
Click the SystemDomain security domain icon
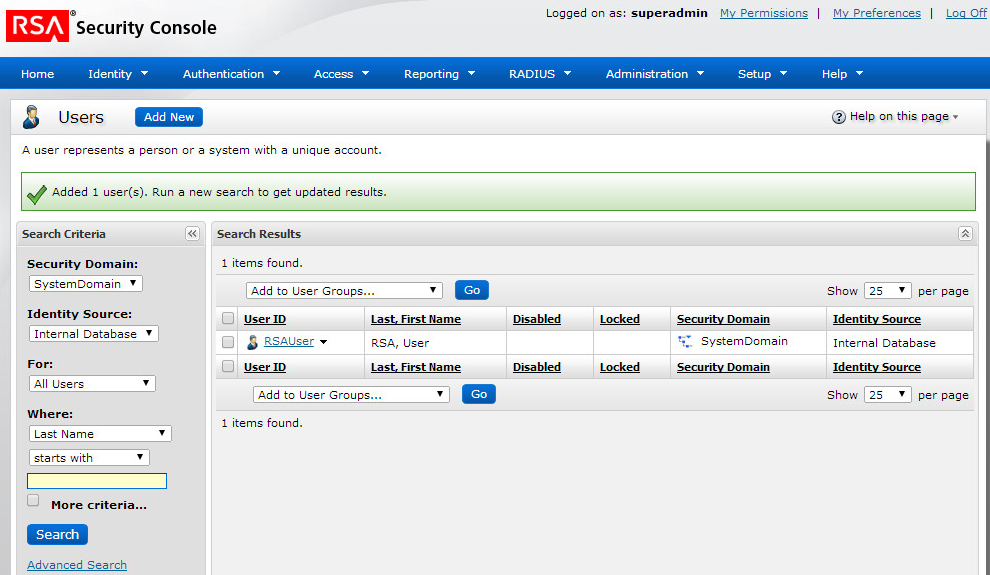[685, 342]
